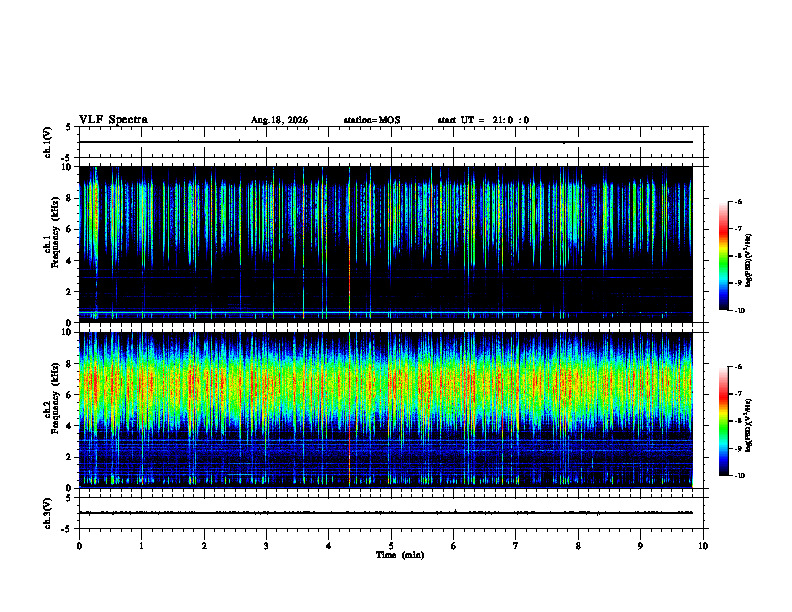Click the time axis tick label "3"
The image size is (792, 612).
(266, 546)
